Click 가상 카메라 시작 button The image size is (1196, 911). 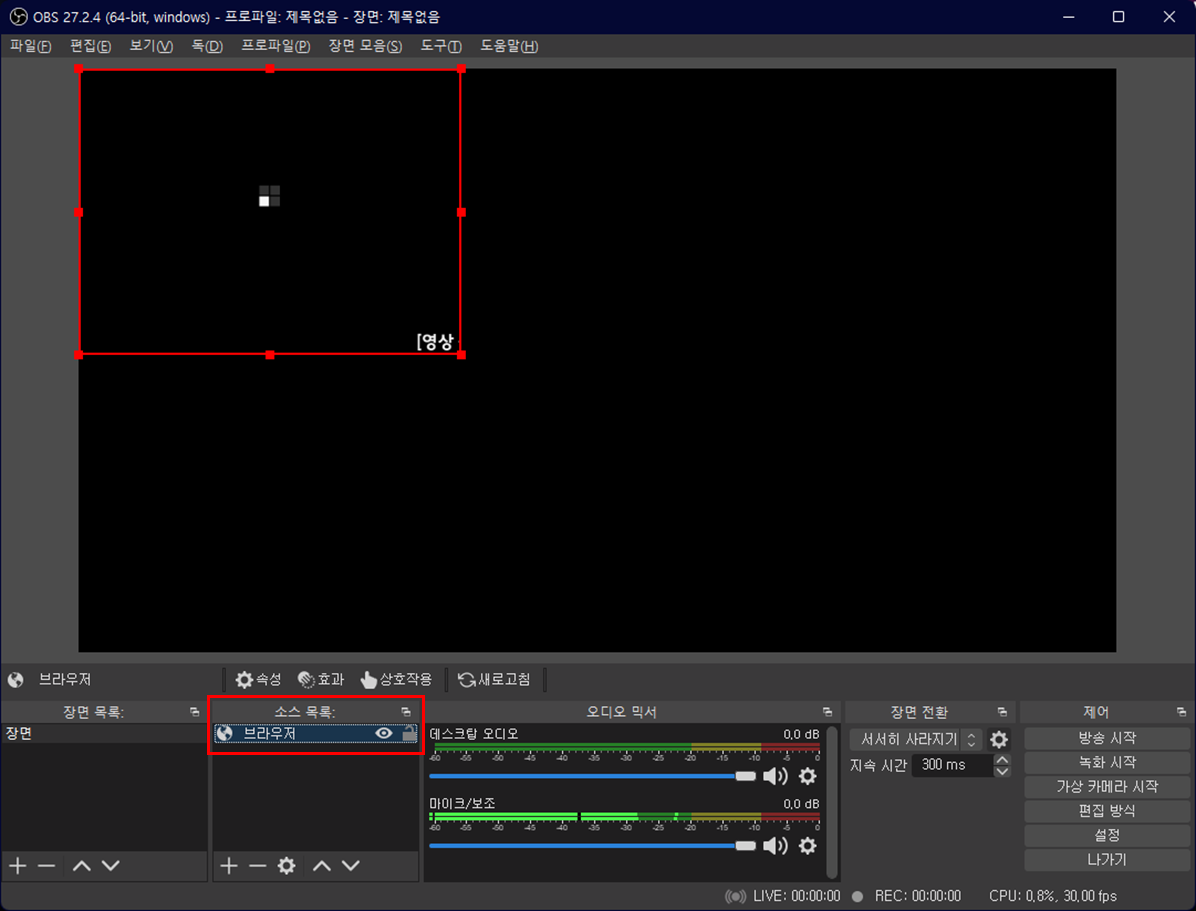(x=1107, y=787)
